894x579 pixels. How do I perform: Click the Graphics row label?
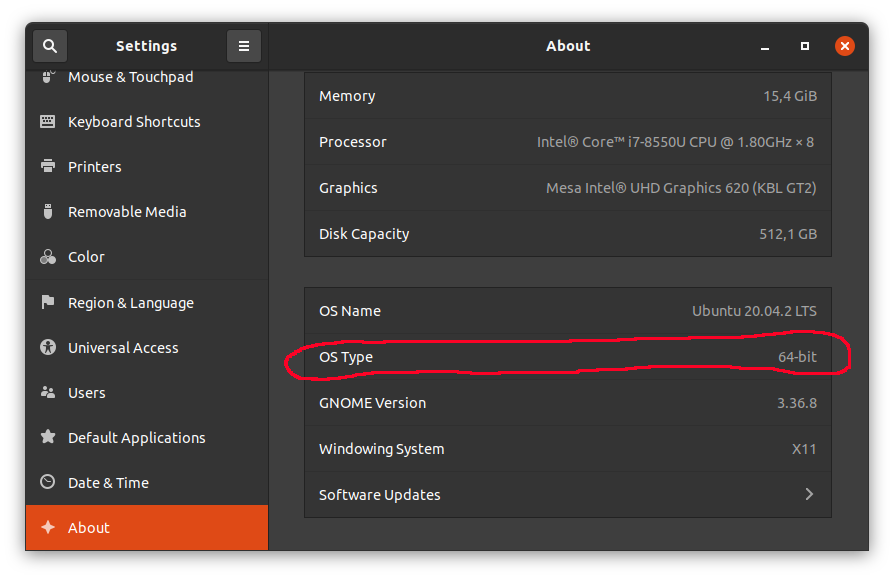point(348,188)
